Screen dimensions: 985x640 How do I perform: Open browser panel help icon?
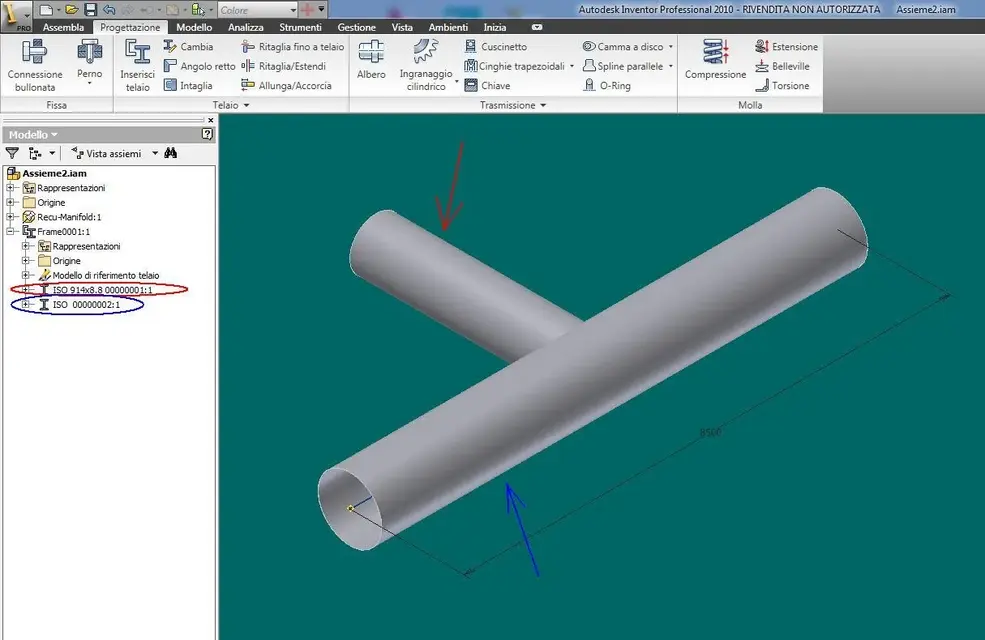point(207,134)
